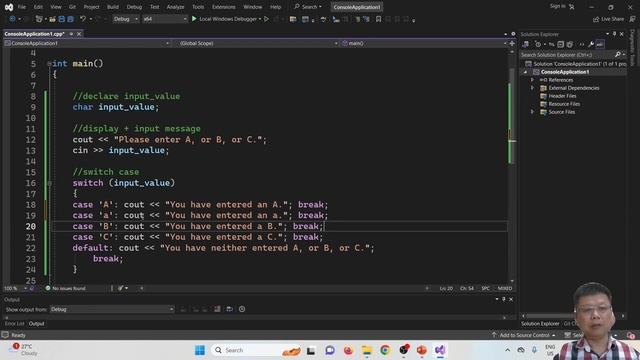The width and height of the screenshot is (640, 360).
Task: Click the No issues found indicator
Action: [65, 288]
